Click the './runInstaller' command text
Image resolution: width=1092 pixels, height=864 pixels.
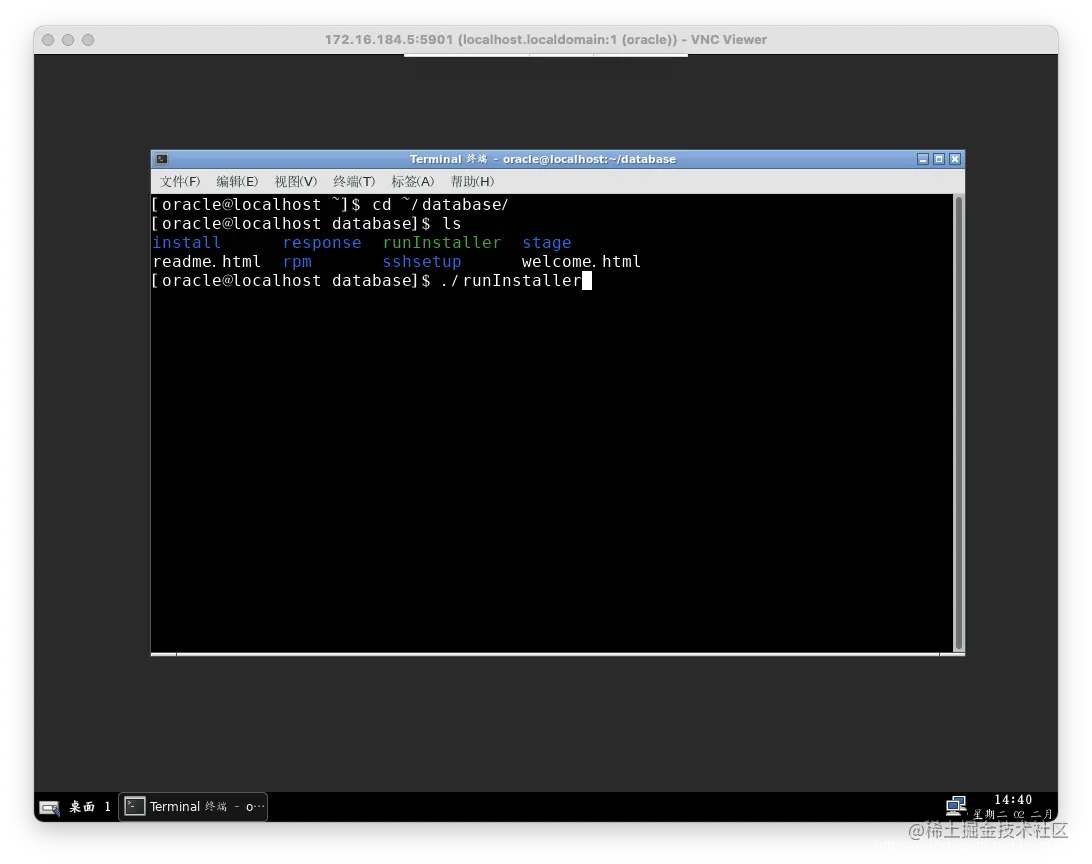(510, 281)
